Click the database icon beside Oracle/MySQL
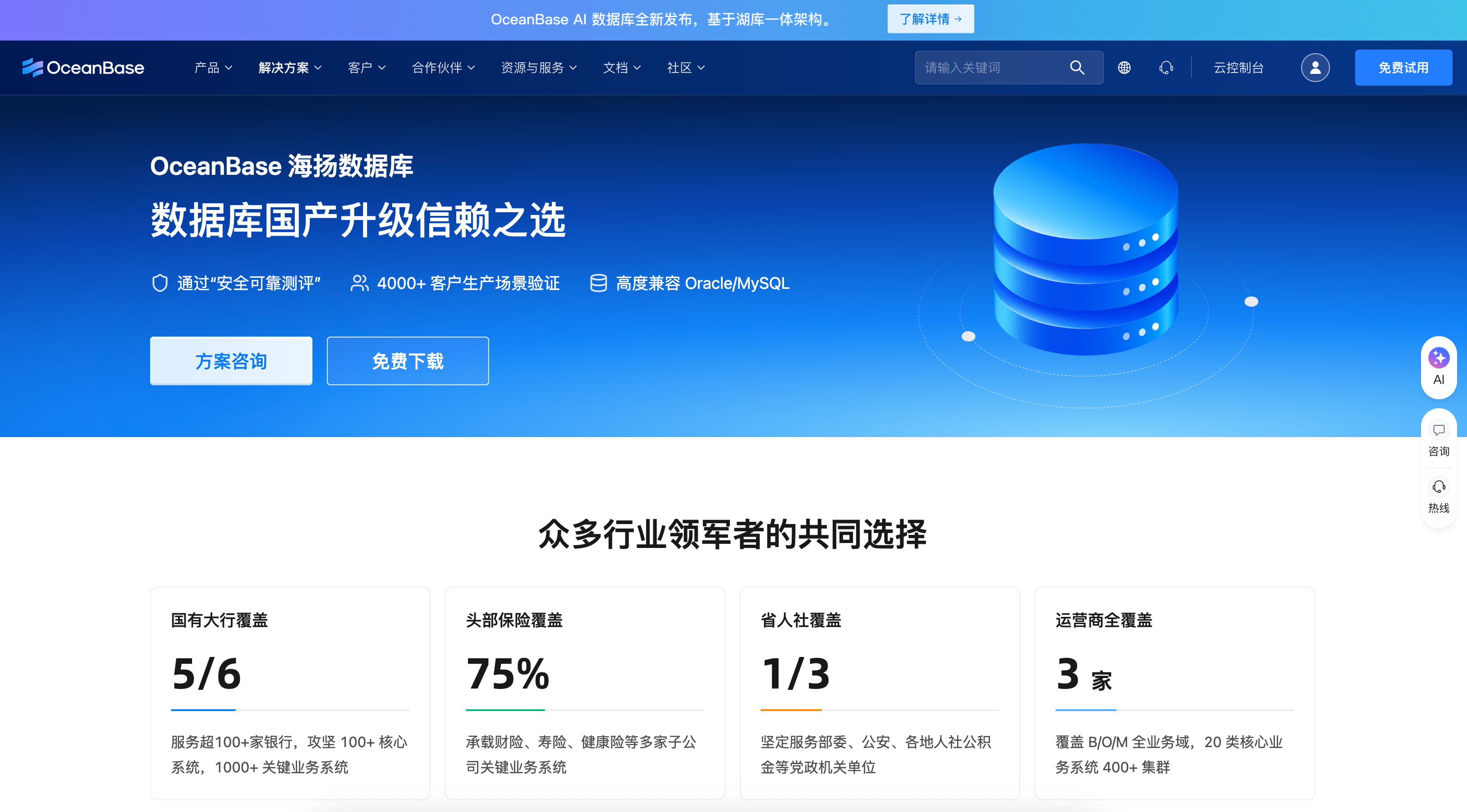The width and height of the screenshot is (1467, 812). point(598,283)
